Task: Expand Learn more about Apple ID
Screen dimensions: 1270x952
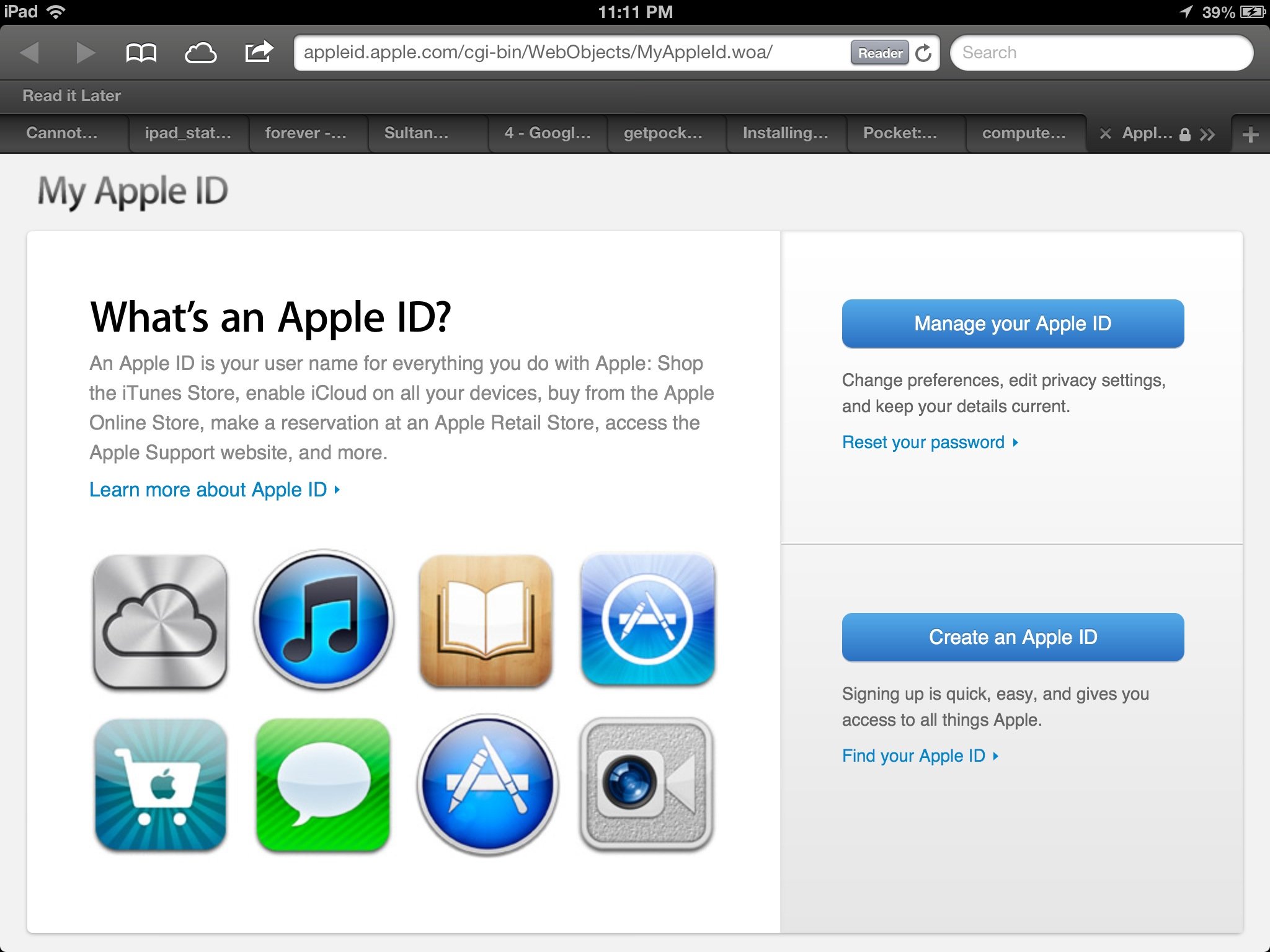Action: coord(214,490)
